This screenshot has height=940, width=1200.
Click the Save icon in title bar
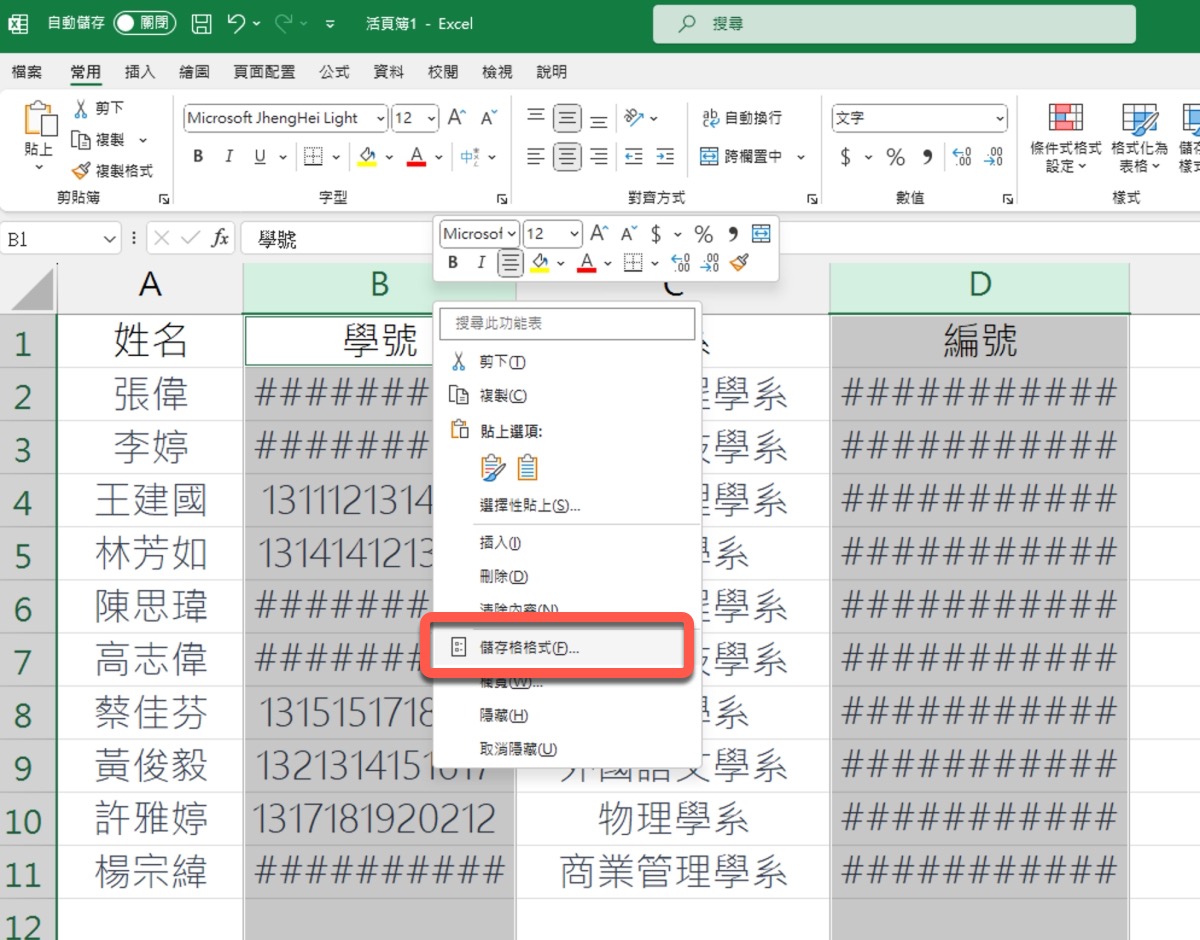point(201,23)
